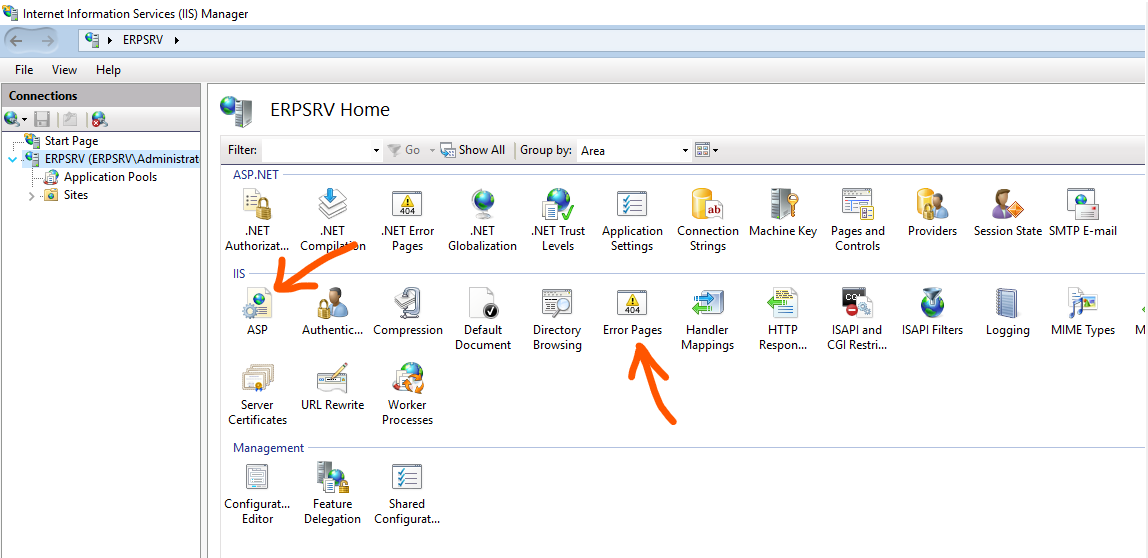Open Authentication feature
Image resolution: width=1148 pixels, height=558 pixels.
click(332, 313)
